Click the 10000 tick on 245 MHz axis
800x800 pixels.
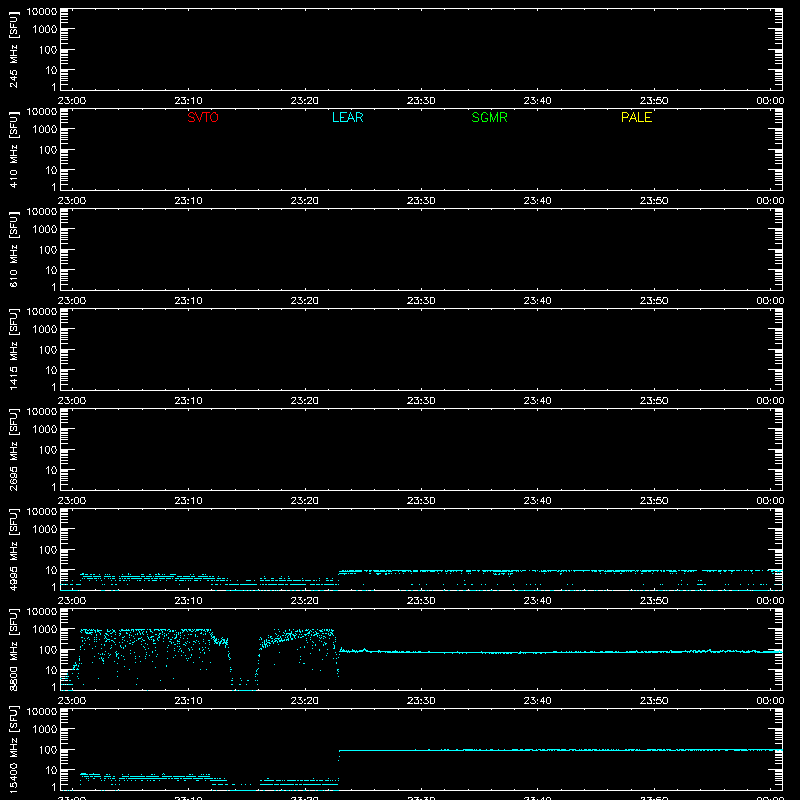(42, 11)
